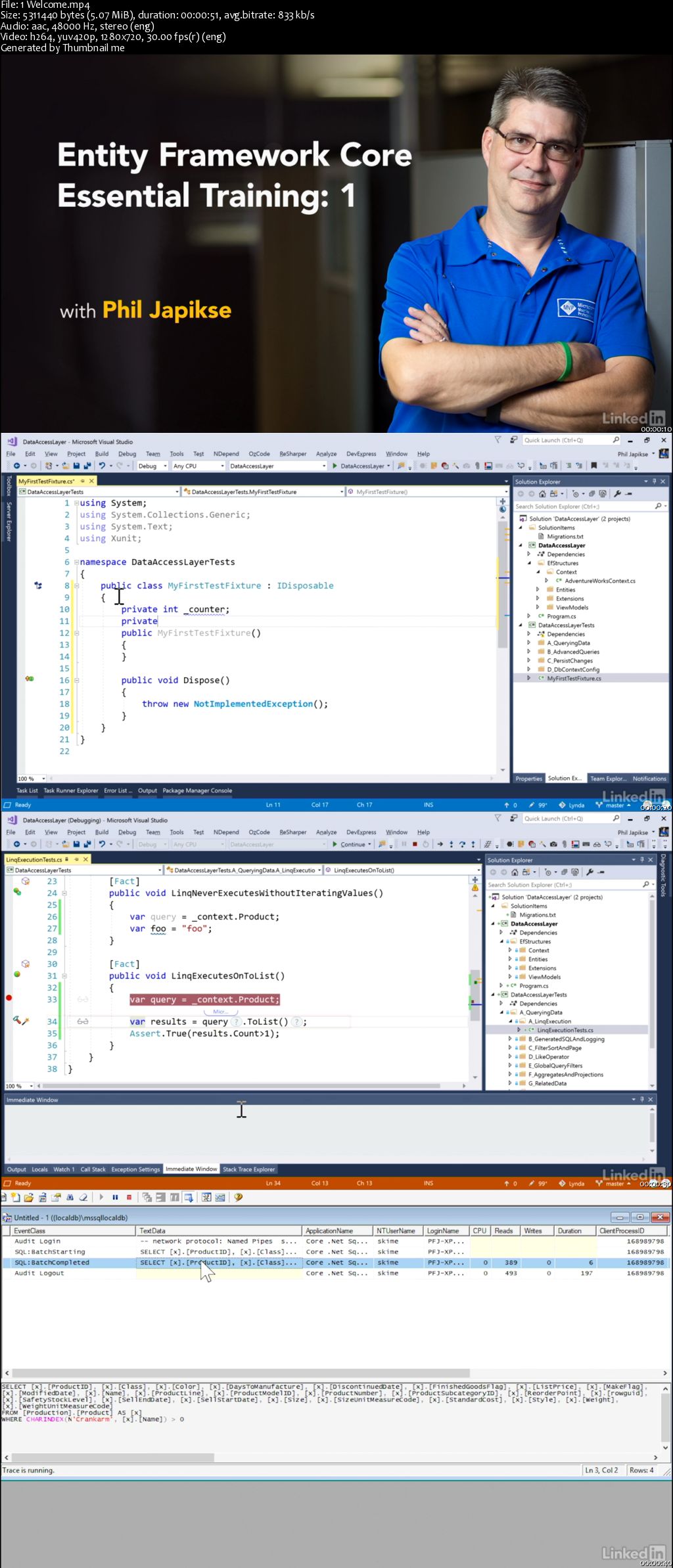This screenshot has height=1568, width=673.
Task: Switch to Team Explorer tab in first window
Action: pyautogui.click(x=608, y=778)
